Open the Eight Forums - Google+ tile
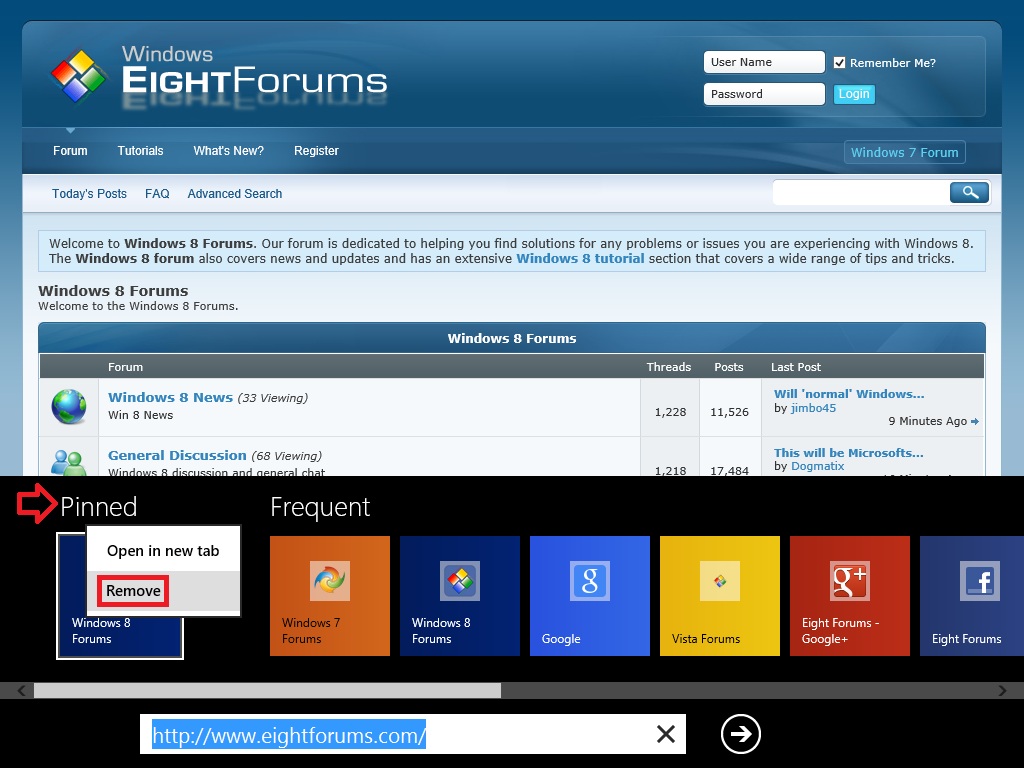The width and height of the screenshot is (1024, 768). coord(850,596)
